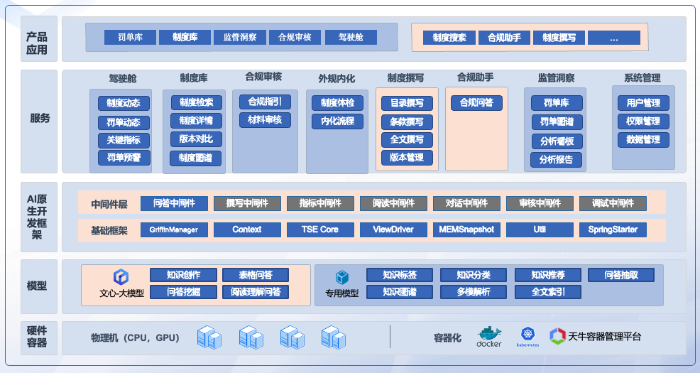The height and width of the screenshot is (373, 700).
Task: Open the 合规问答 box
Action: pos(477,103)
